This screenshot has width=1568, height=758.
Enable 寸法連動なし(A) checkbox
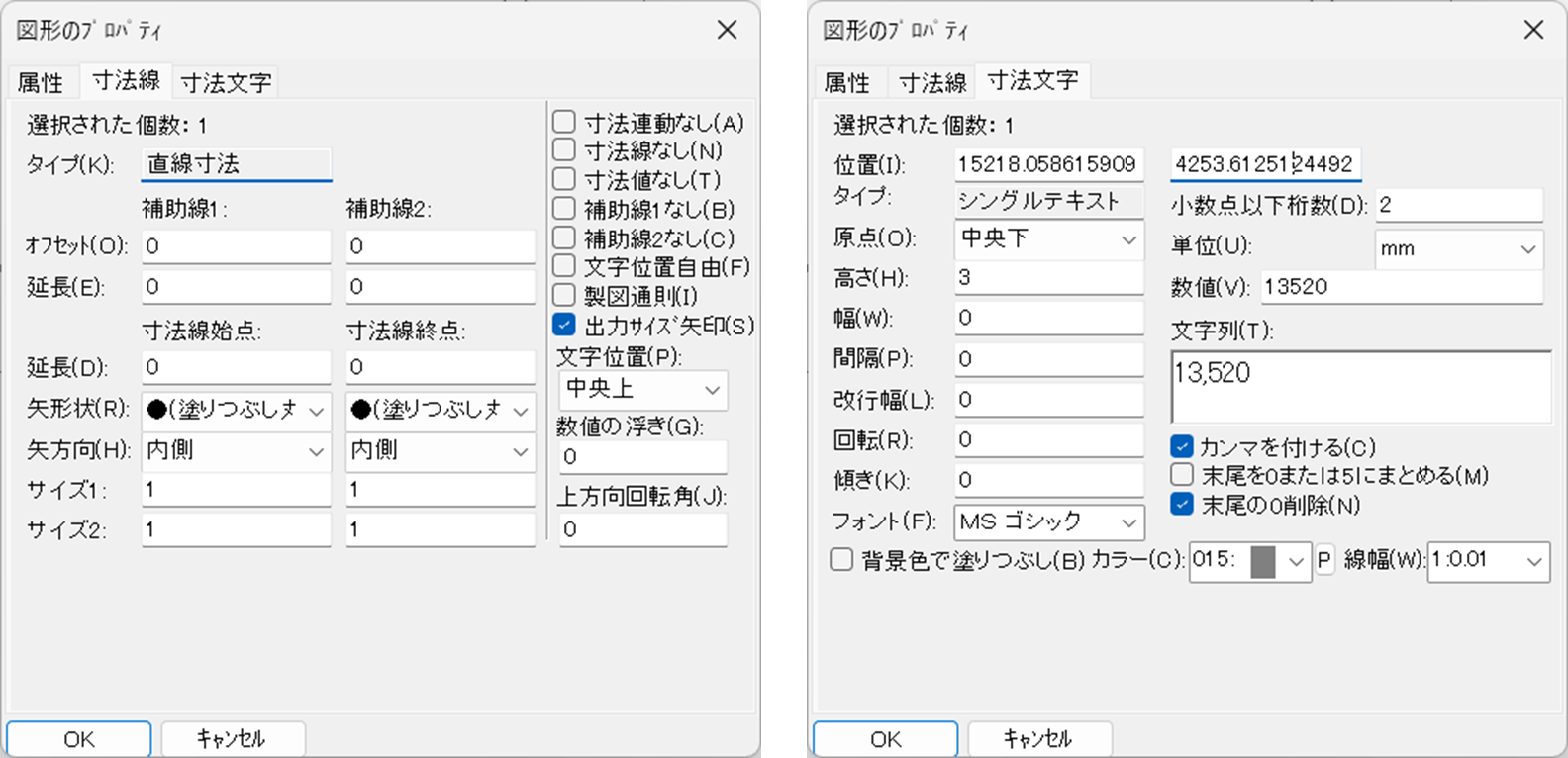pos(564,123)
